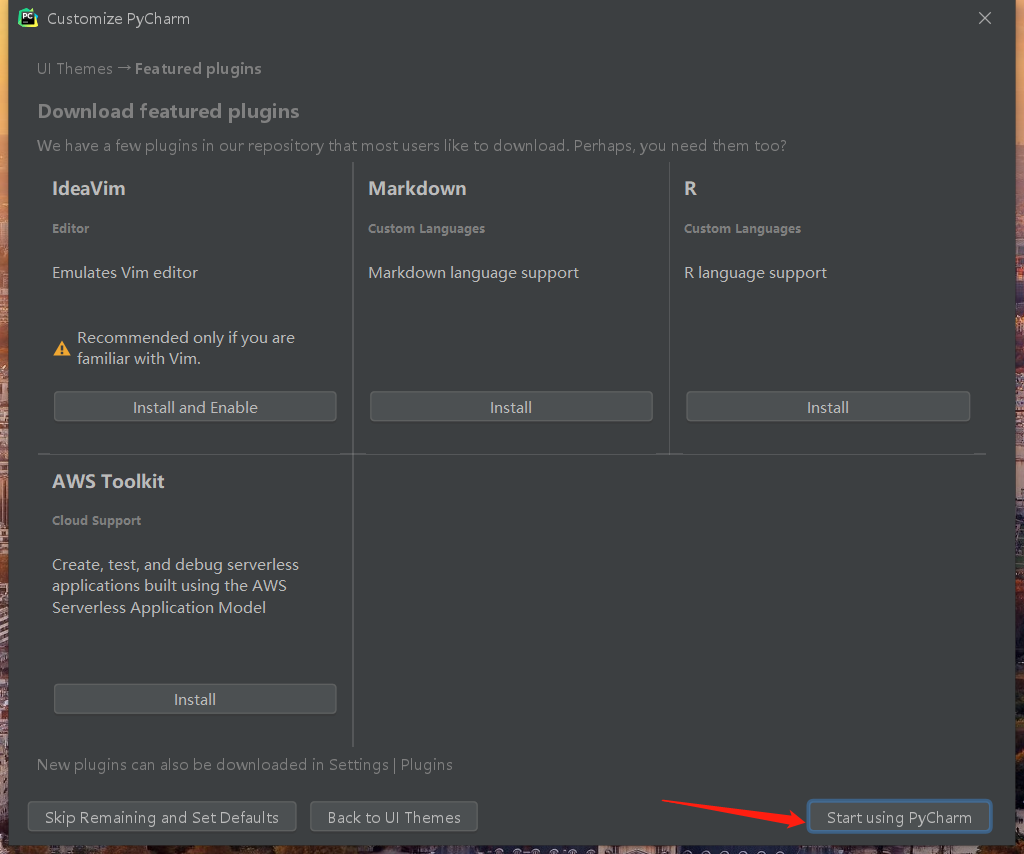Install the Markdown plugin
Viewport: 1024px width, 854px height.
[511, 407]
